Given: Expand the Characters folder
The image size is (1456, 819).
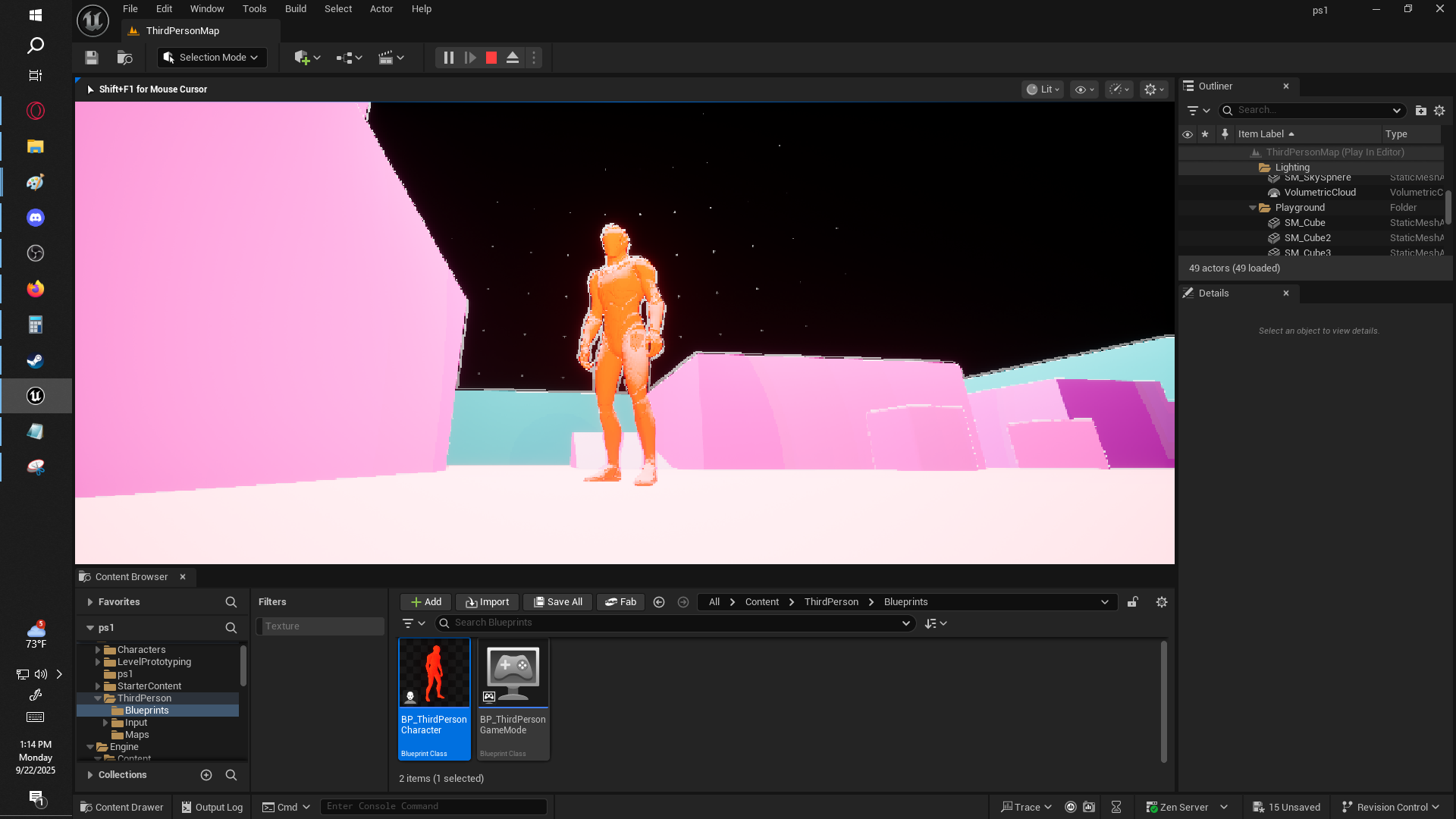Looking at the screenshot, I should (x=98, y=650).
